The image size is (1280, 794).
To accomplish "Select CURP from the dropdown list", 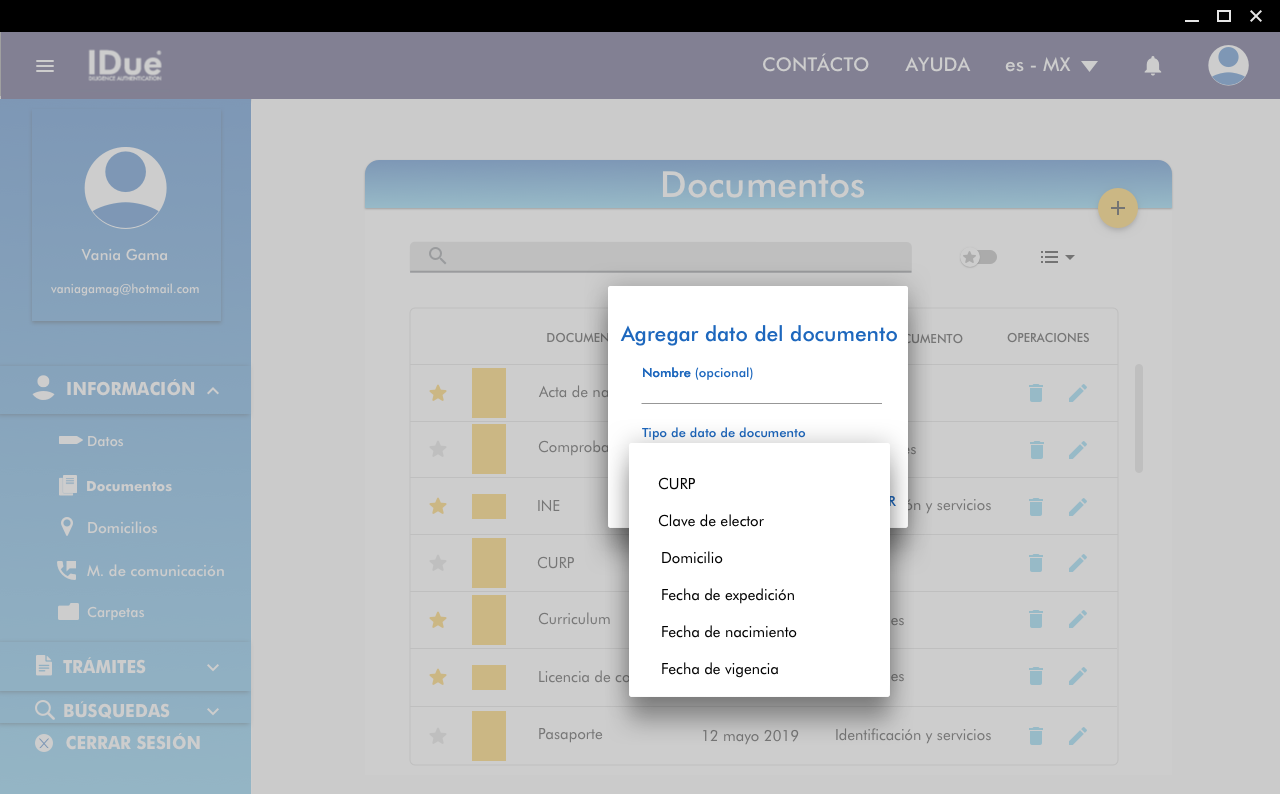I will click(x=677, y=484).
